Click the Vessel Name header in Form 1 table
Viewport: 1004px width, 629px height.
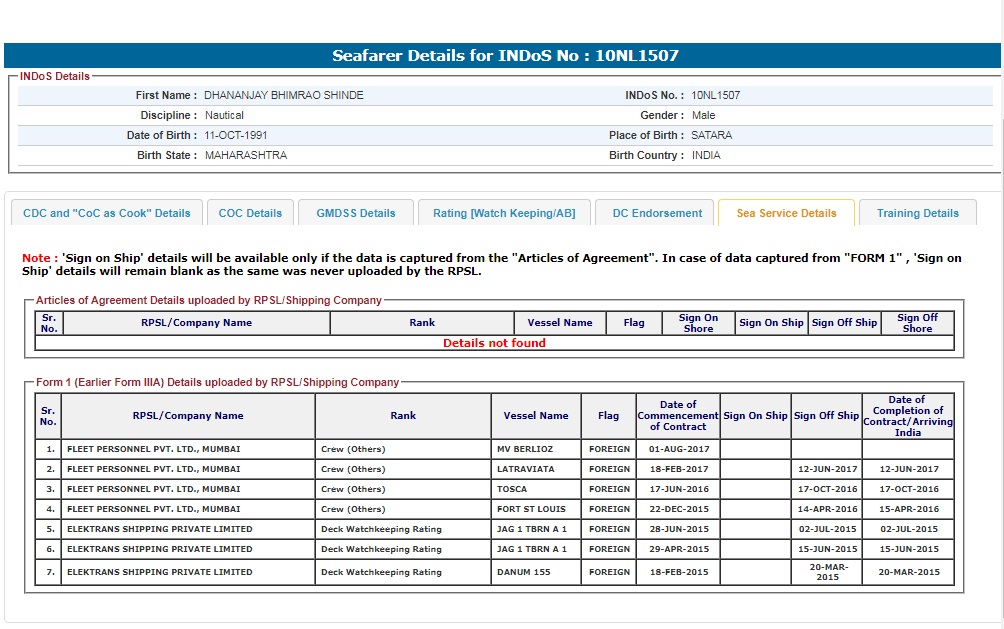536,416
